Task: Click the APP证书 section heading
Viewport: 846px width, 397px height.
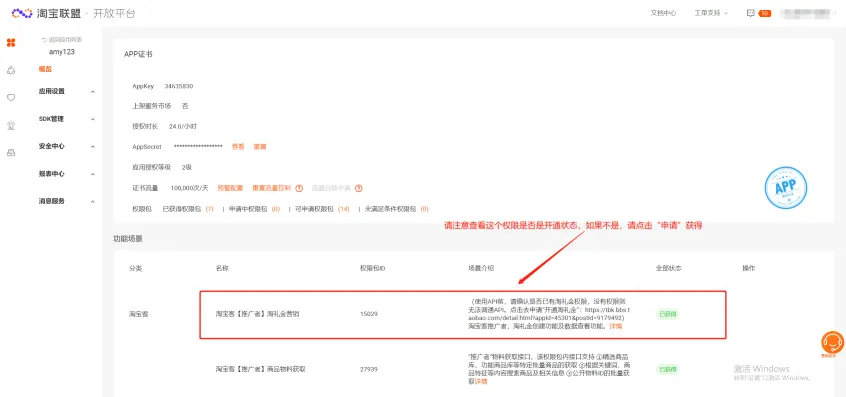Action: 138,54
